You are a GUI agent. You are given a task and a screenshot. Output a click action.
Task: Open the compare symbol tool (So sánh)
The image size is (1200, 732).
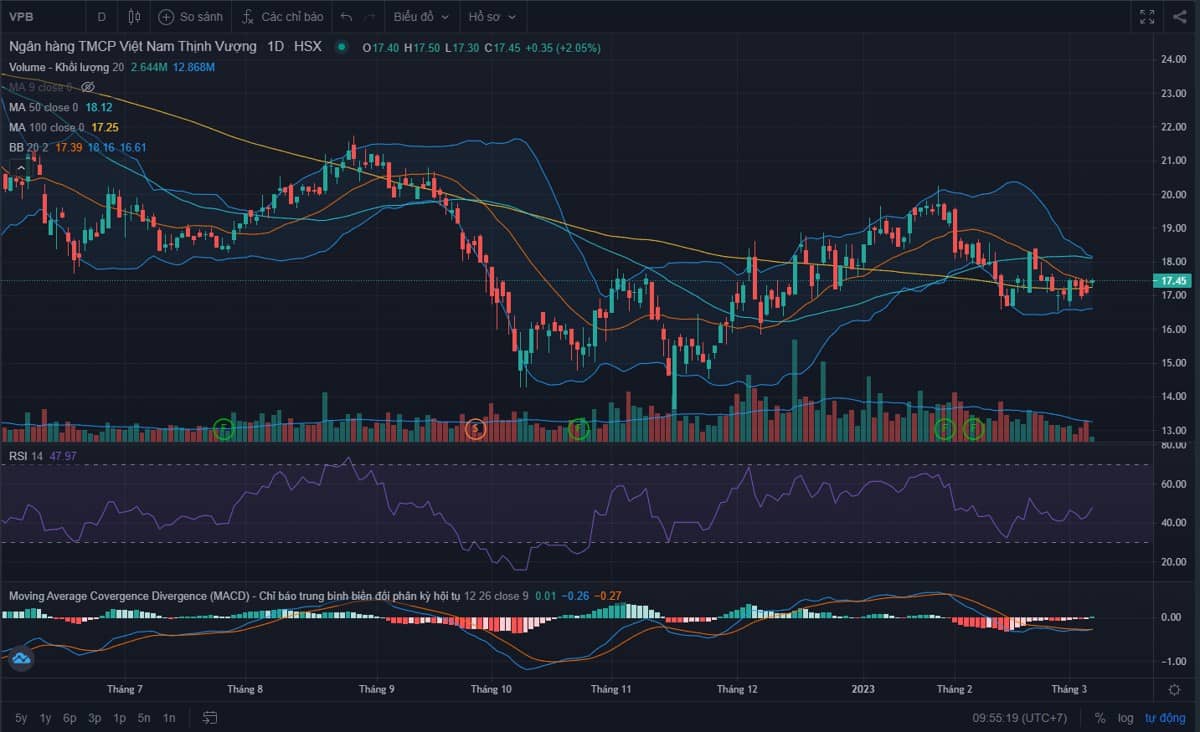[190, 17]
